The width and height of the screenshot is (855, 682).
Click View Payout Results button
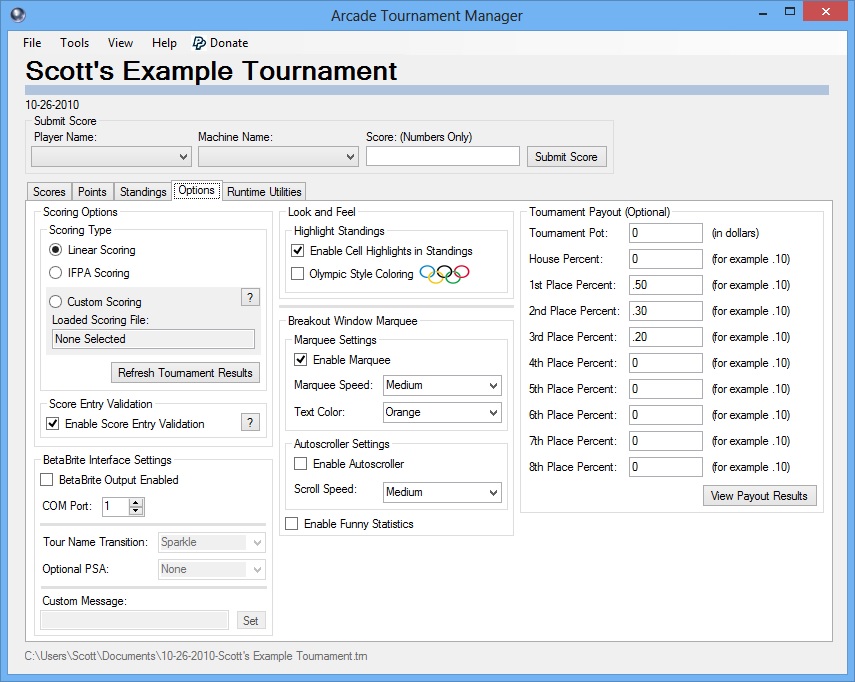759,496
